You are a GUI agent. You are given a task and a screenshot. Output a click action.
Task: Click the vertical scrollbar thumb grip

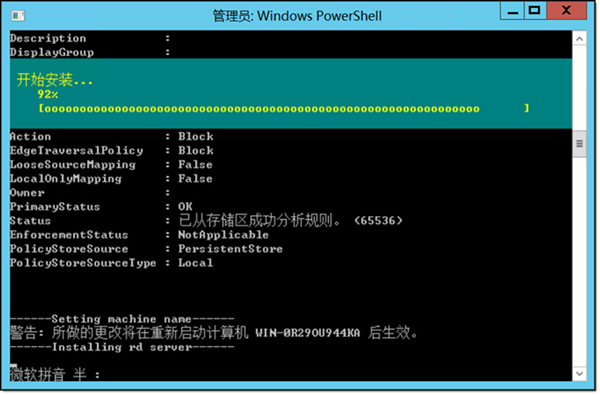(x=579, y=144)
